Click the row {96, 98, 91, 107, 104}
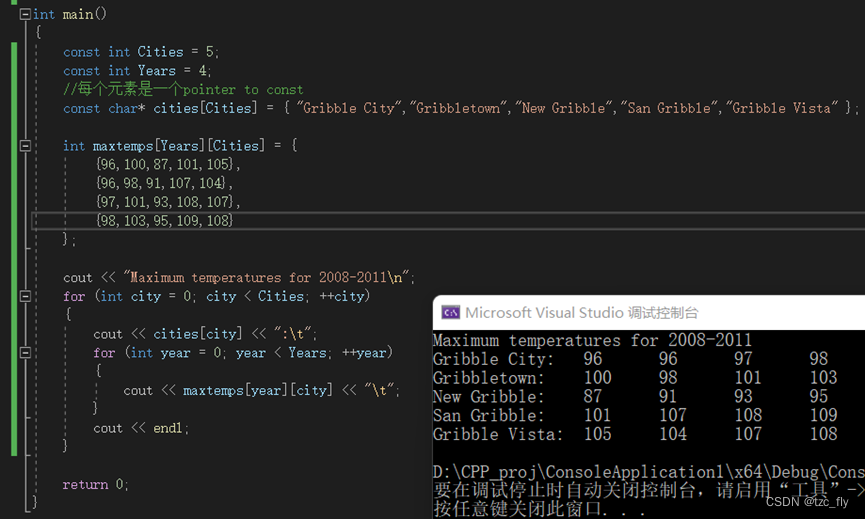 [161, 183]
